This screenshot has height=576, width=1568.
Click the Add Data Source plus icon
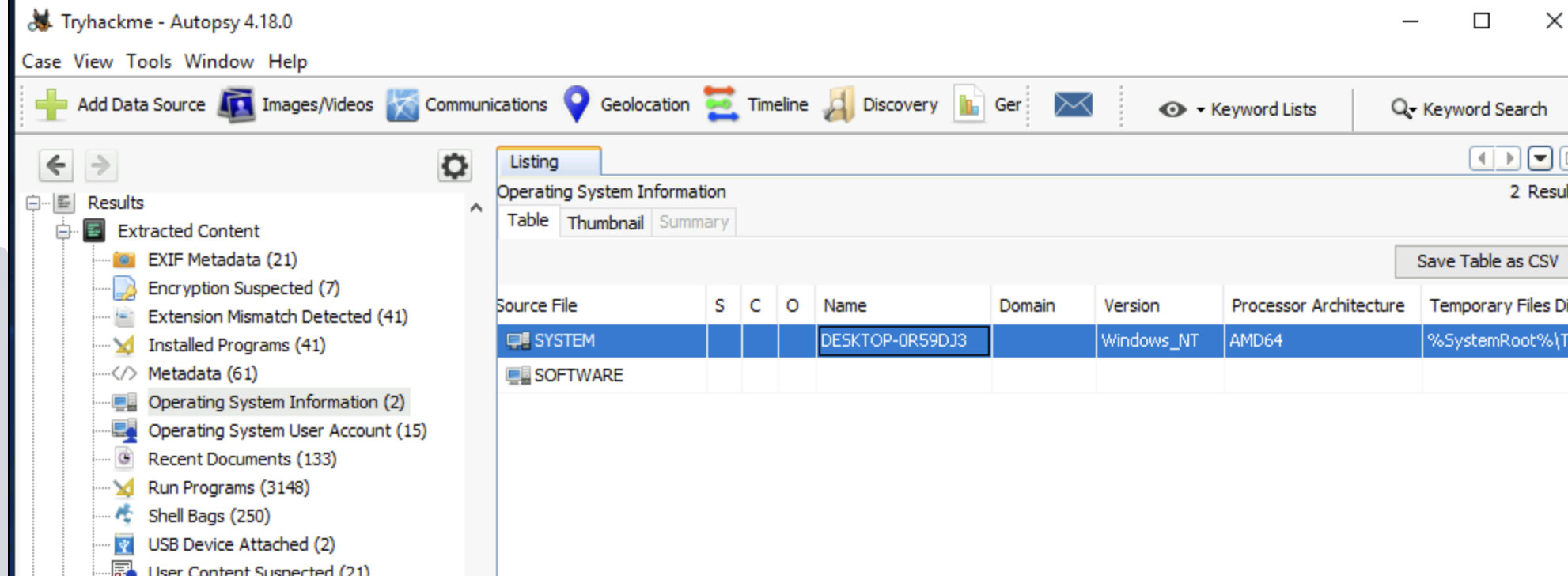51,104
